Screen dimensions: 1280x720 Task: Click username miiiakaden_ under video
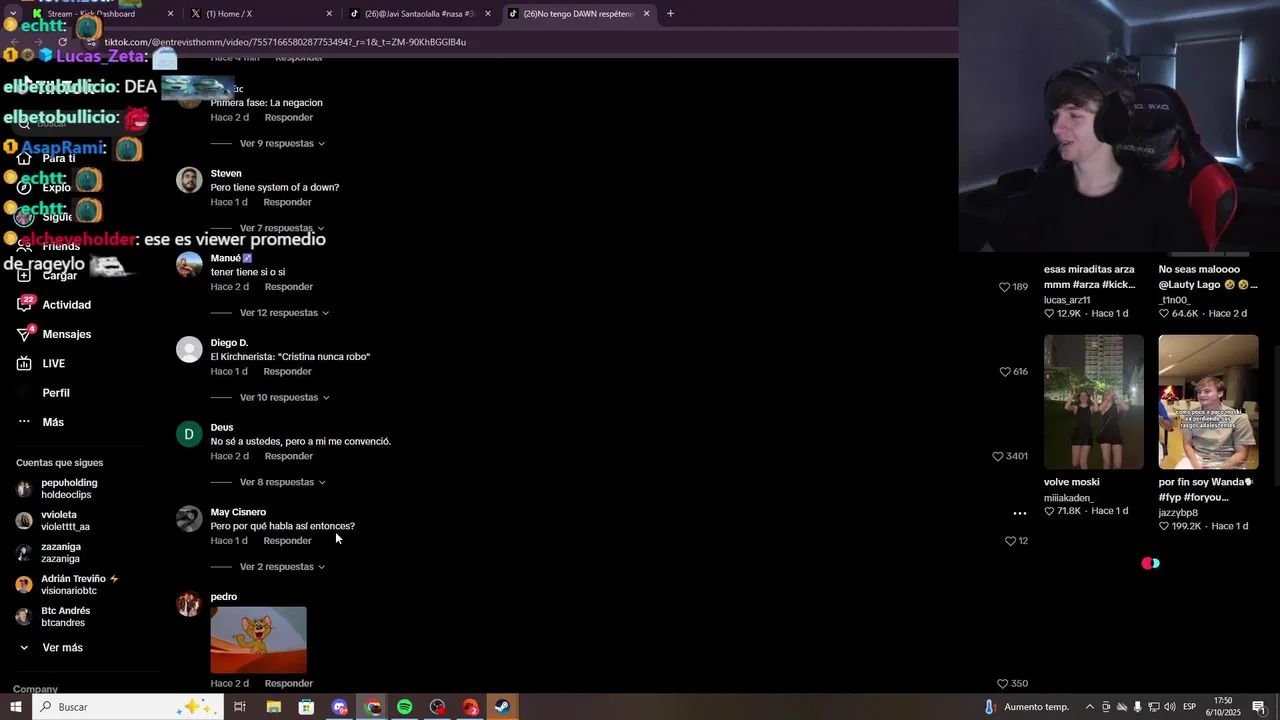[1069, 498]
